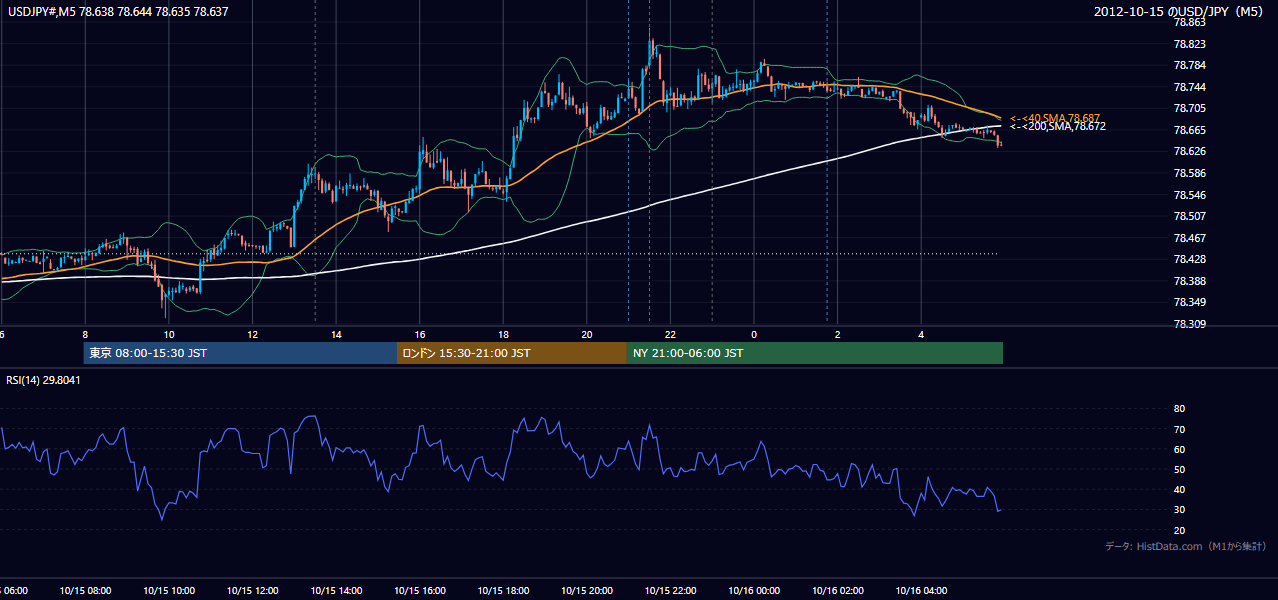Screen dimensions: 1278x600
Task: Click the 10/16 02:00 bottom date label
Action: (x=838, y=591)
